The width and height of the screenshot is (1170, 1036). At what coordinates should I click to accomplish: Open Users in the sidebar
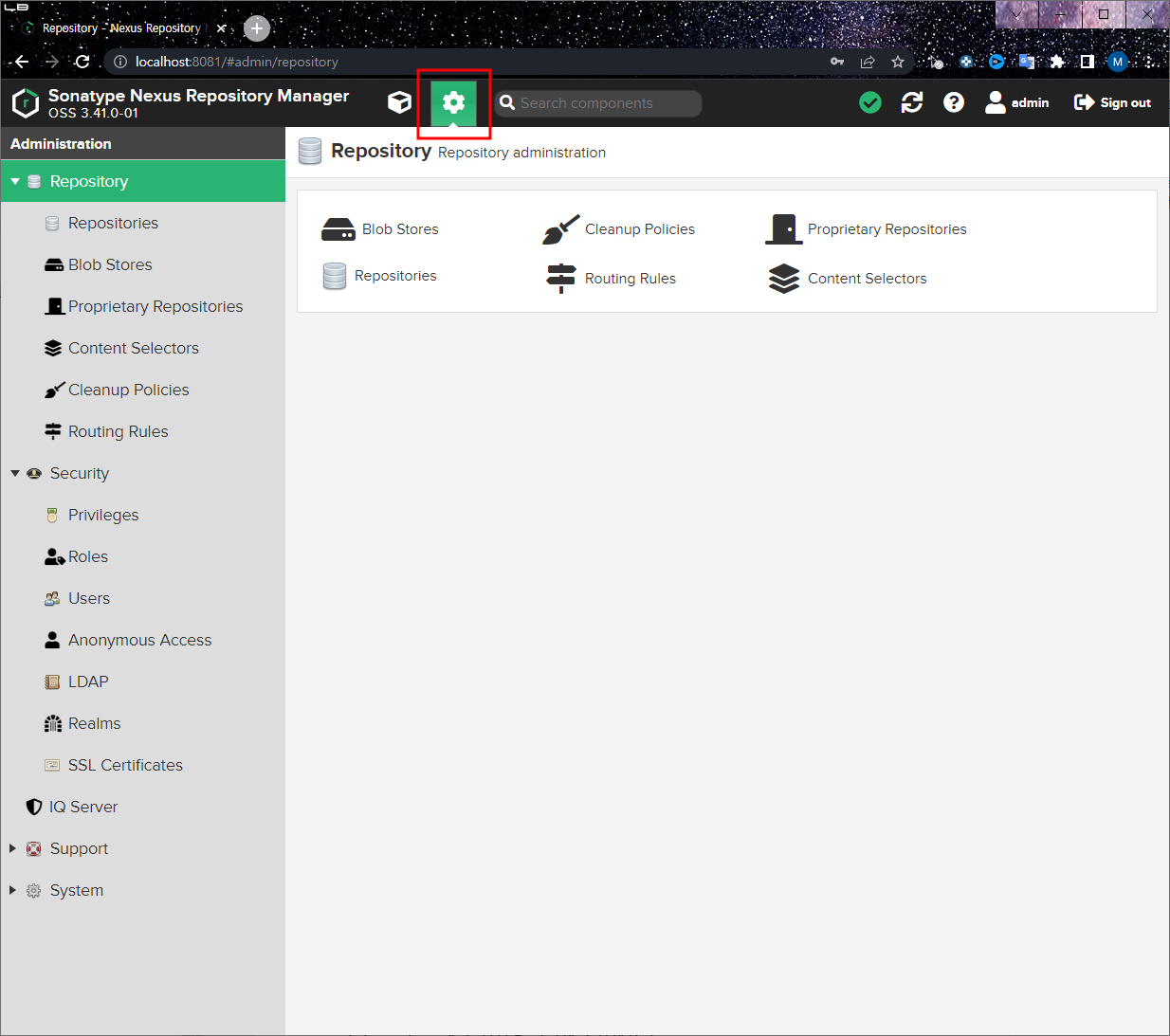143,598
